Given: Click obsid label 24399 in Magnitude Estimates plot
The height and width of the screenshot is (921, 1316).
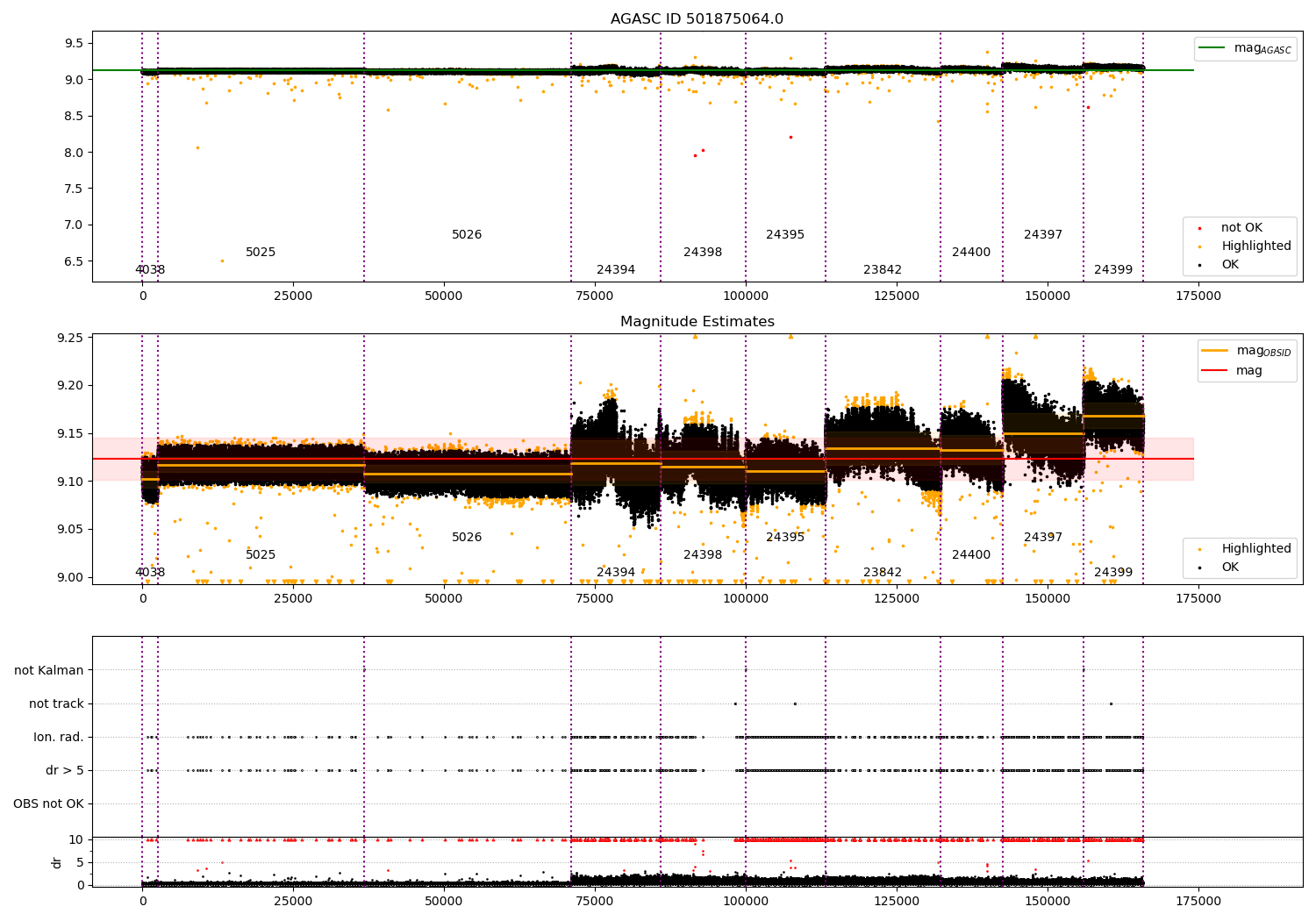Looking at the screenshot, I should click(x=1113, y=573).
